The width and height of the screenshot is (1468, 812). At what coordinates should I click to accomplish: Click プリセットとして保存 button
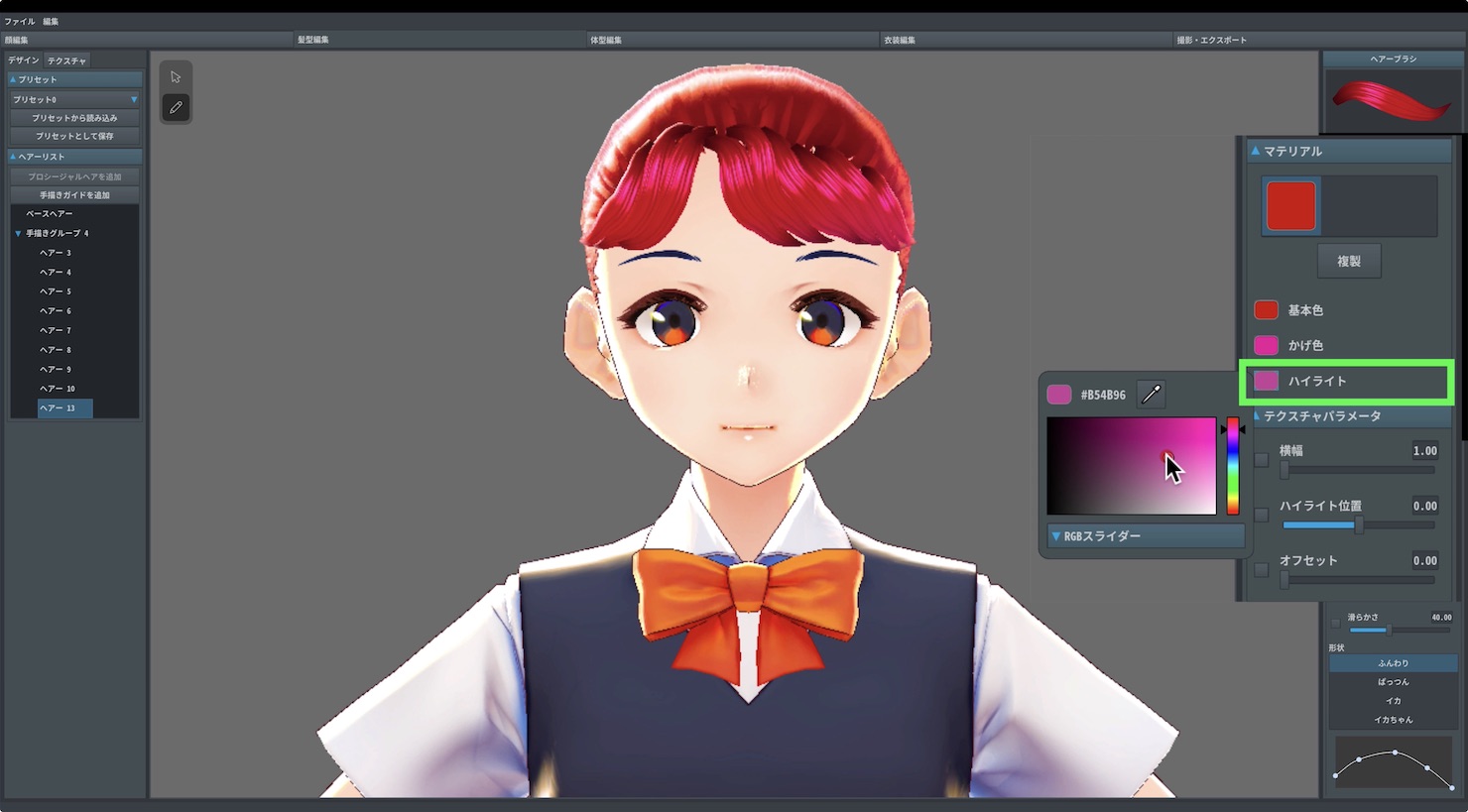pyautogui.click(x=75, y=136)
